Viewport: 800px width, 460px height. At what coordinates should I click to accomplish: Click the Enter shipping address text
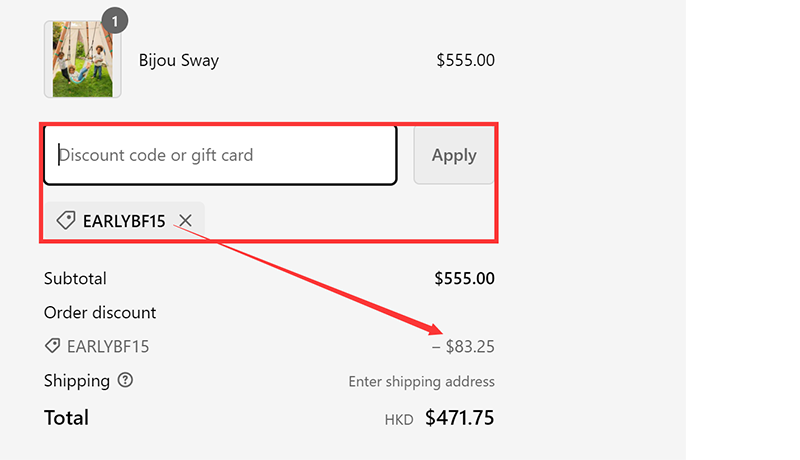pos(421,381)
